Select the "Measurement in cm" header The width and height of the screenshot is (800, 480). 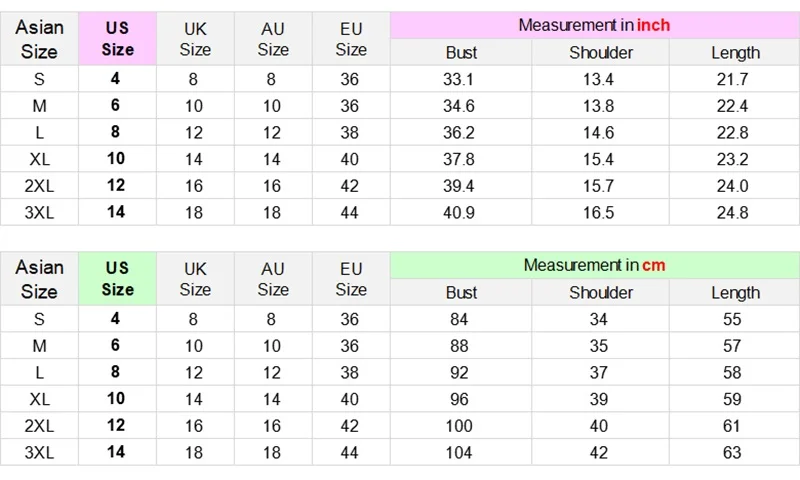pos(594,265)
